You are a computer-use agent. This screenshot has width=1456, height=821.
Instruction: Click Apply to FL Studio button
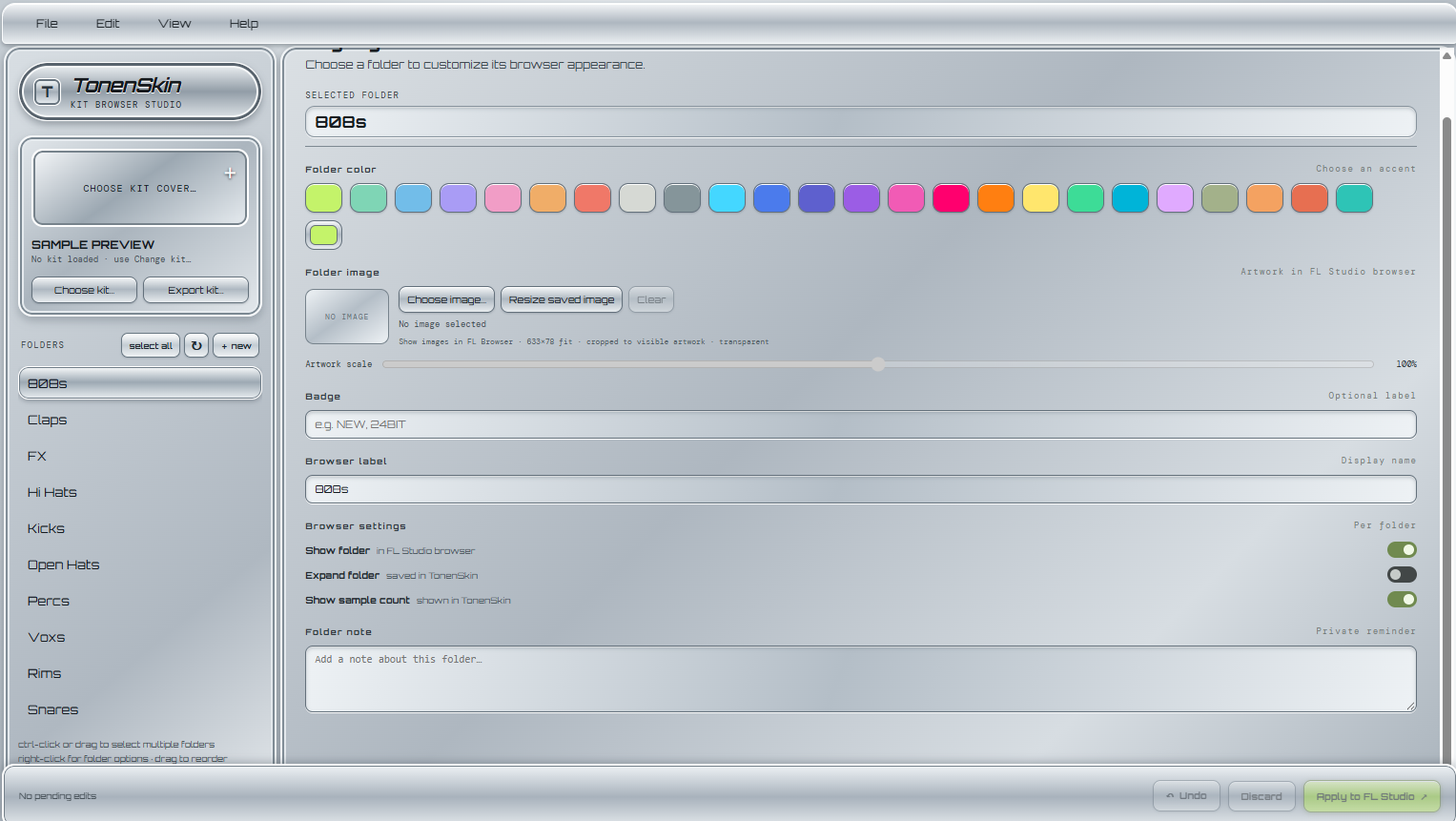coord(1371,796)
